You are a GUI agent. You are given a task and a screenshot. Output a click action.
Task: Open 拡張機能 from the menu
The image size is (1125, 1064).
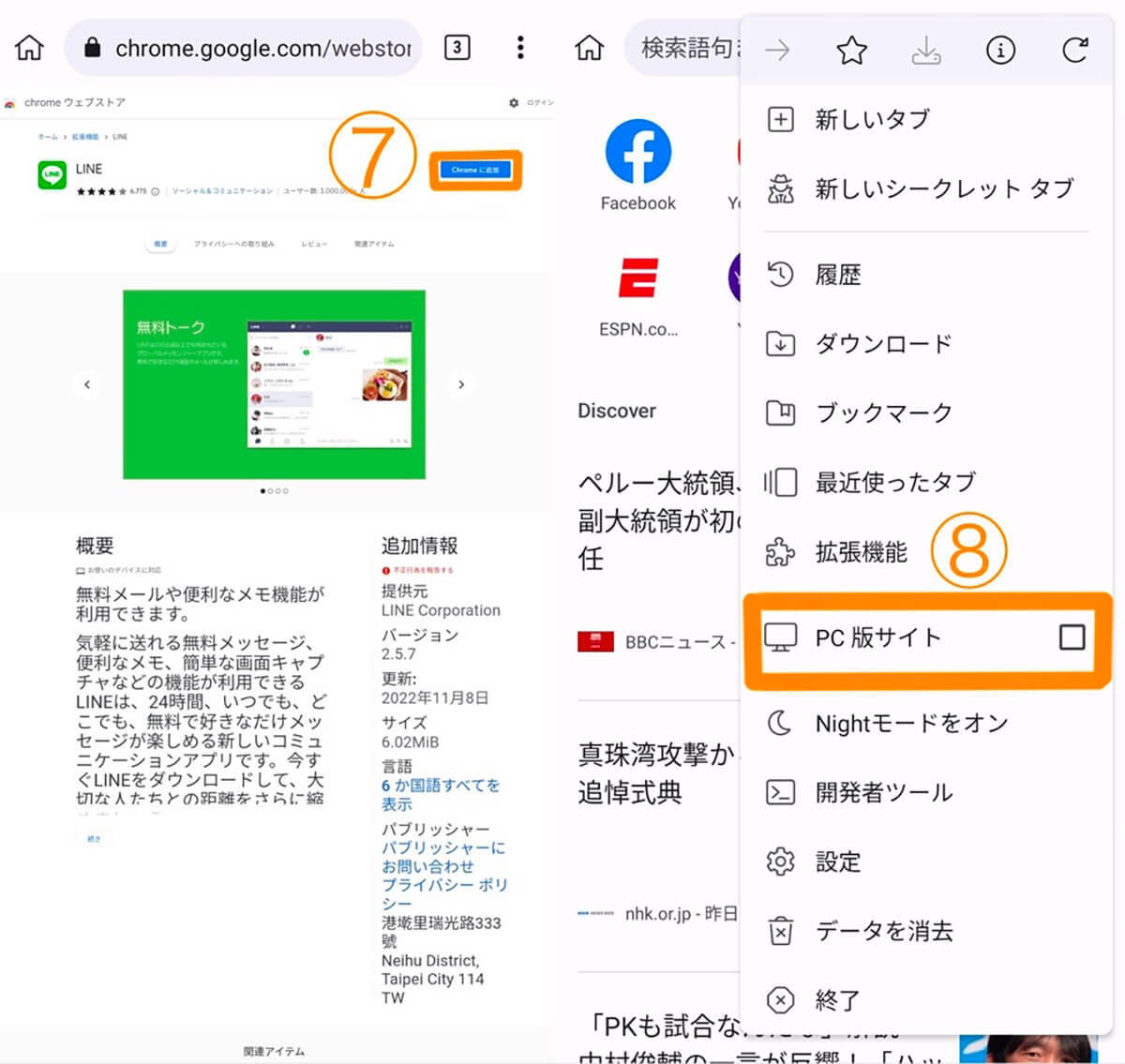click(926, 551)
